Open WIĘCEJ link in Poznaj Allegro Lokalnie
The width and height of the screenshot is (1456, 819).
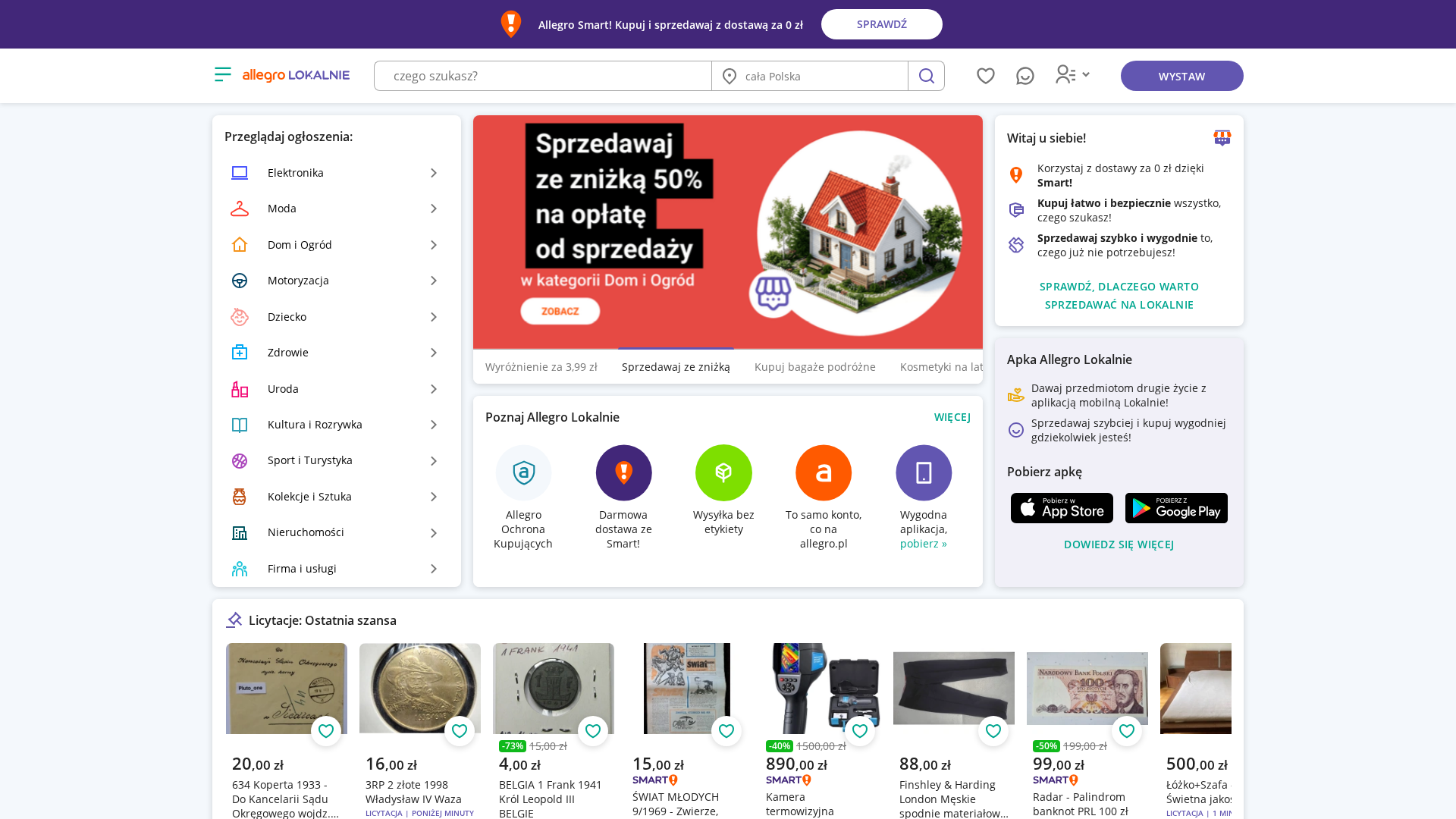[952, 417]
